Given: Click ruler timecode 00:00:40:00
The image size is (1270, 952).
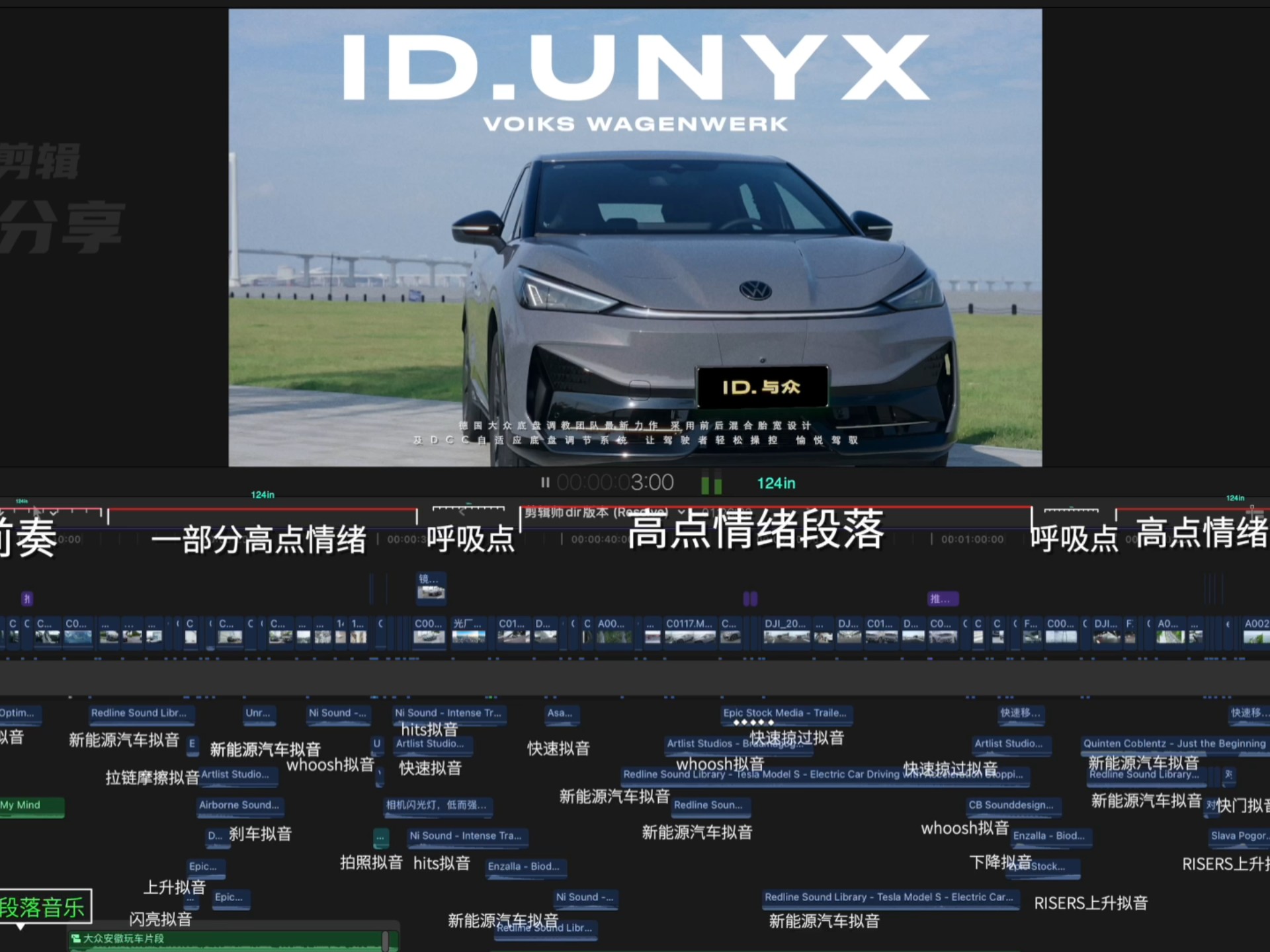Looking at the screenshot, I should [x=601, y=539].
